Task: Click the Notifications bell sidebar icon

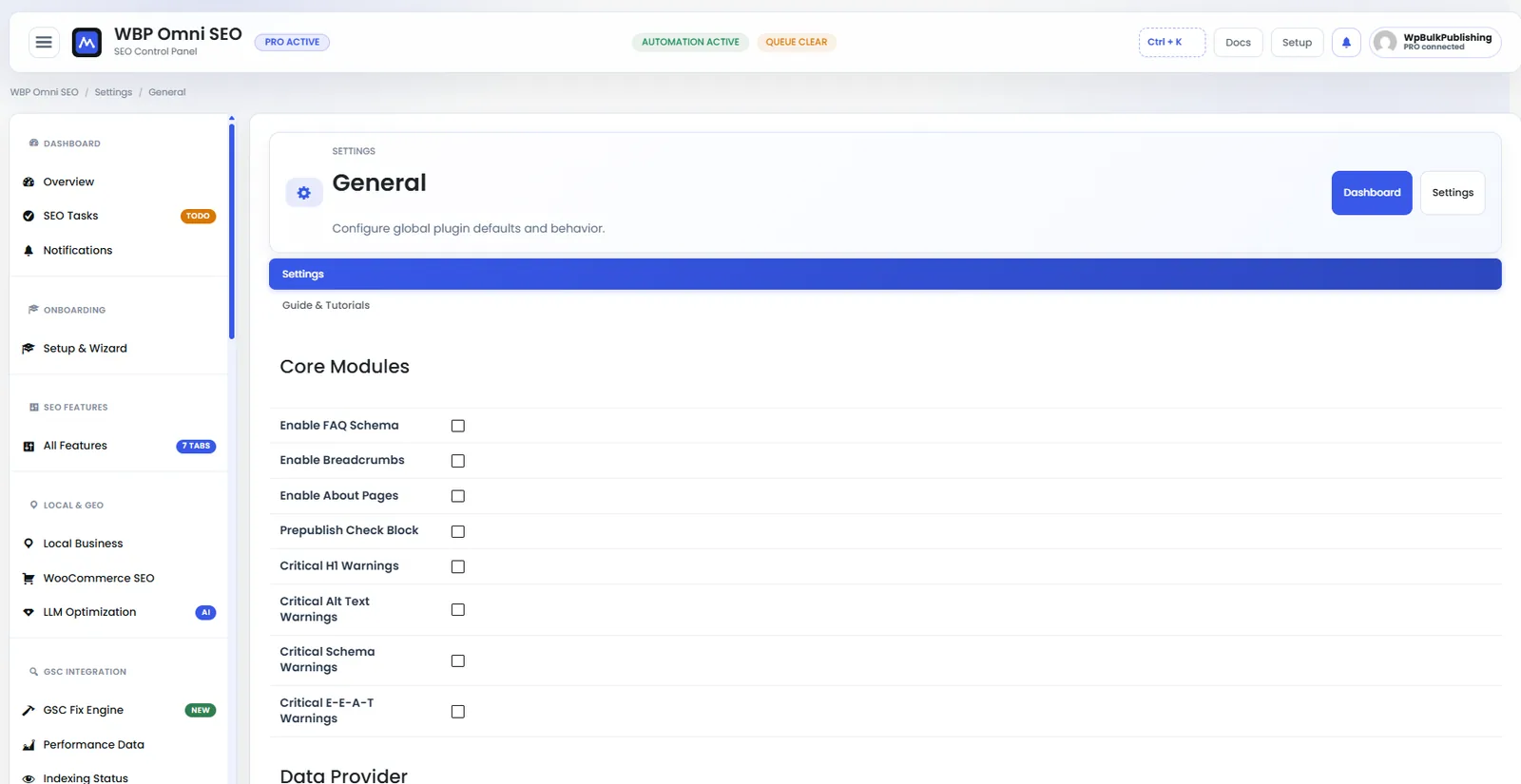Action: pyautogui.click(x=29, y=251)
